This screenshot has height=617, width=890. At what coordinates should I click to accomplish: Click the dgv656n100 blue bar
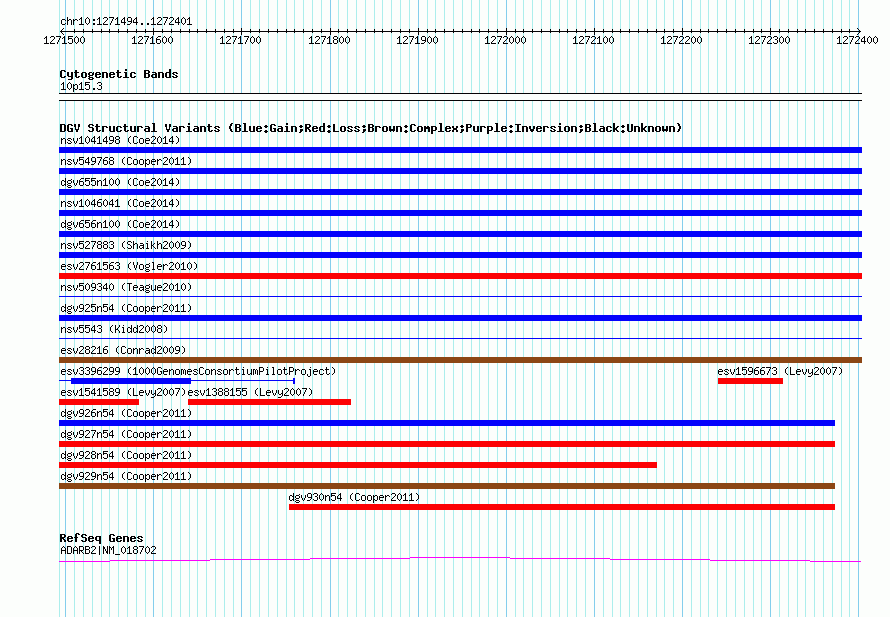coord(460,234)
